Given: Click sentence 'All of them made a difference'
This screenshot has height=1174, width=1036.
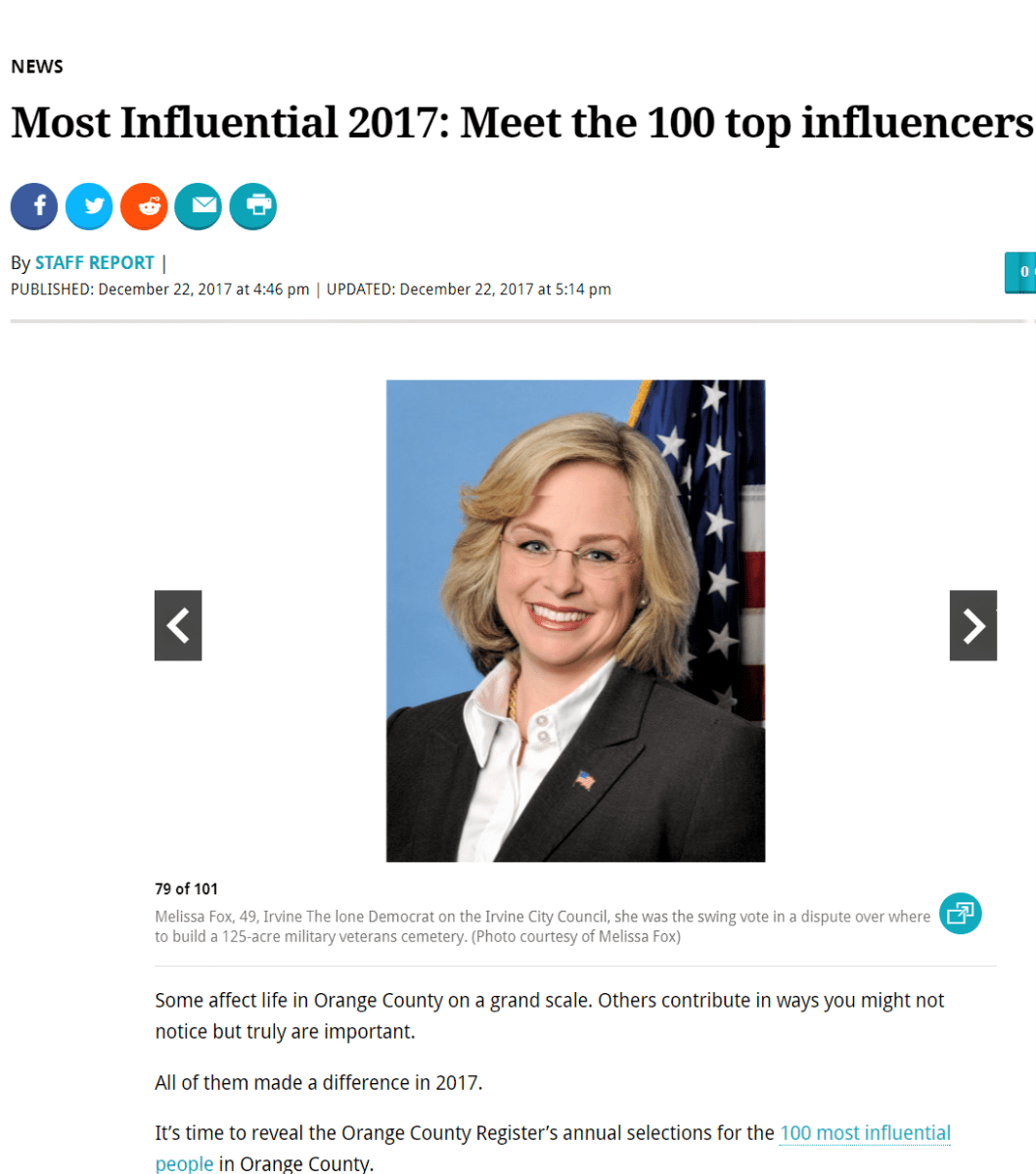Looking at the screenshot, I should click(x=319, y=1083).
